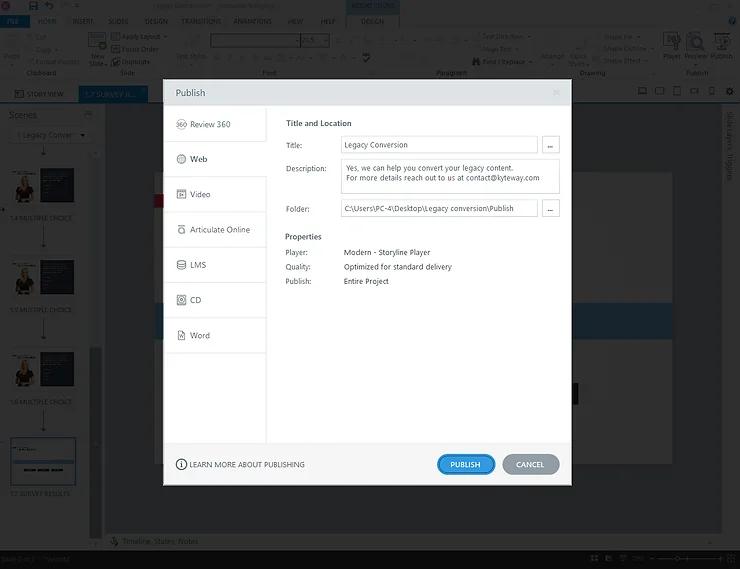Click the tablet landscape preview icon
The image size is (740, 569).
point(659,91)
